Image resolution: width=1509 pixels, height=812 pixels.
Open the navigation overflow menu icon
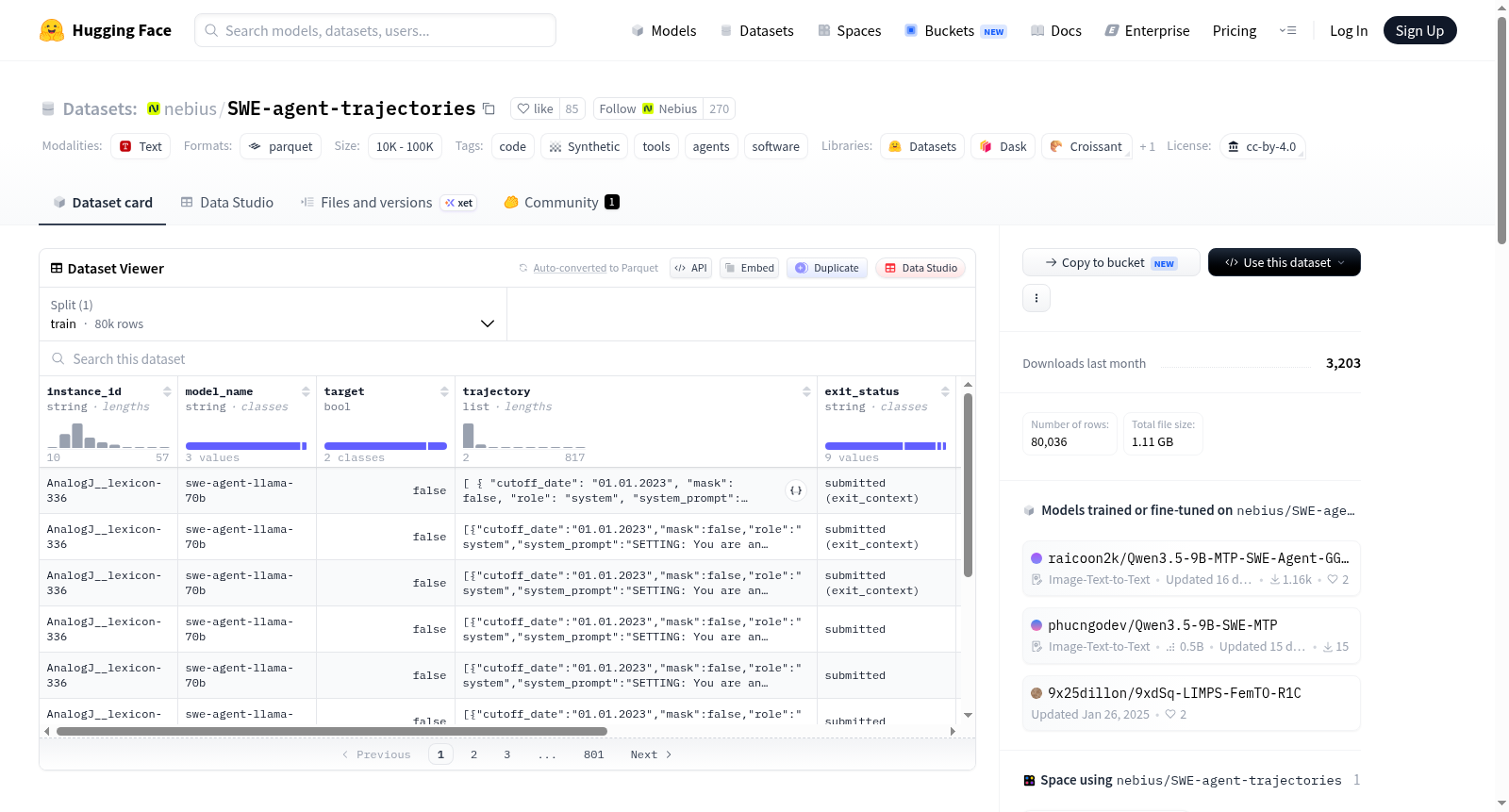coord(1287,30)
